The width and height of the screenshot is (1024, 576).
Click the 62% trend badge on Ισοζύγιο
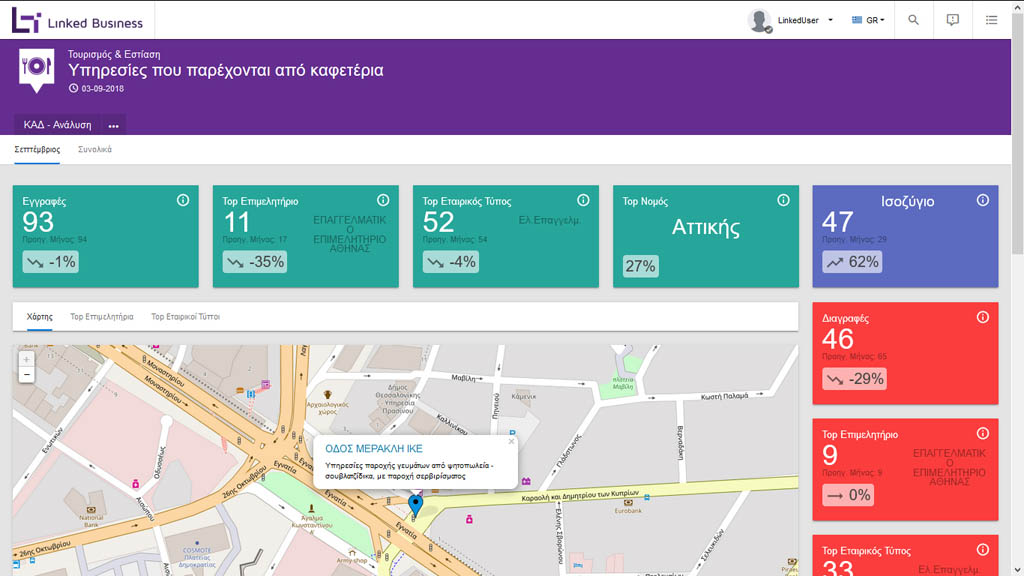tap(852, 262)
